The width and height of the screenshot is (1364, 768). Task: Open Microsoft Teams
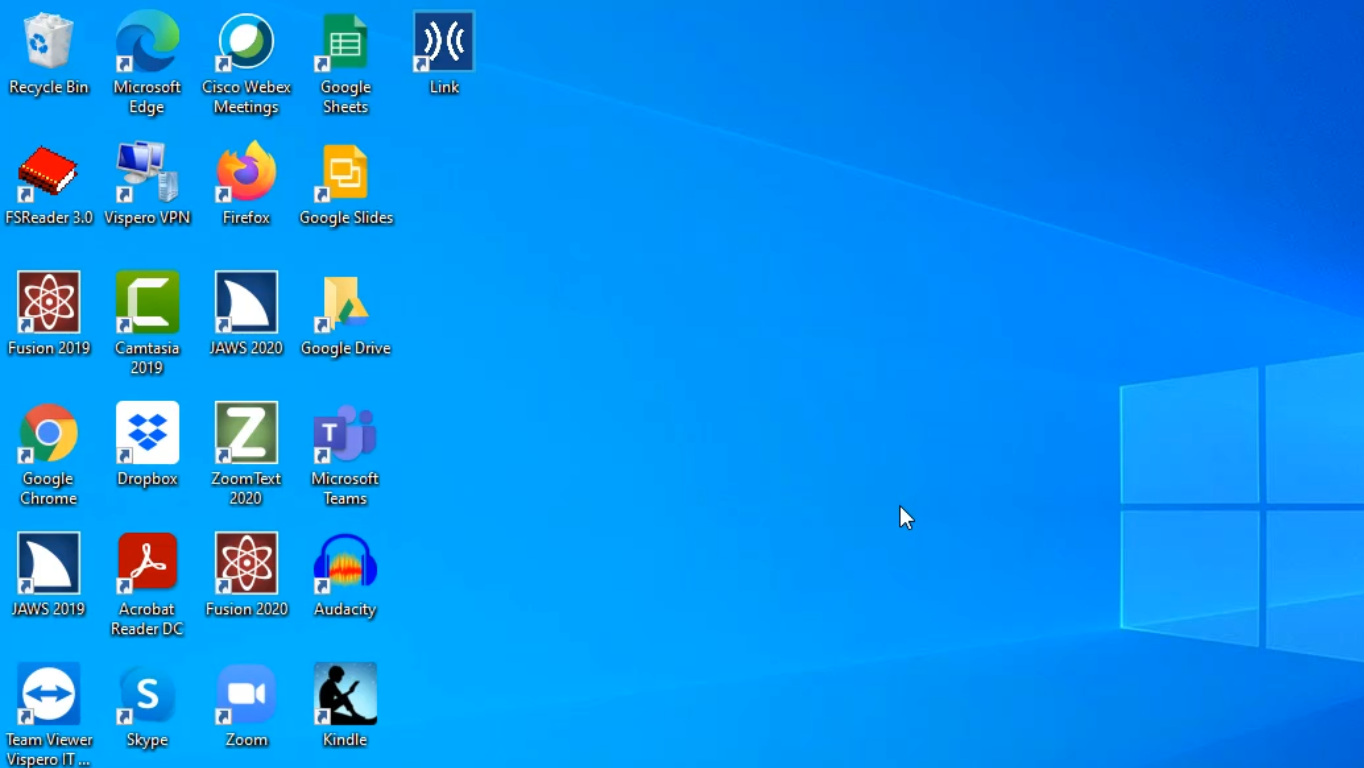[345, 433]
